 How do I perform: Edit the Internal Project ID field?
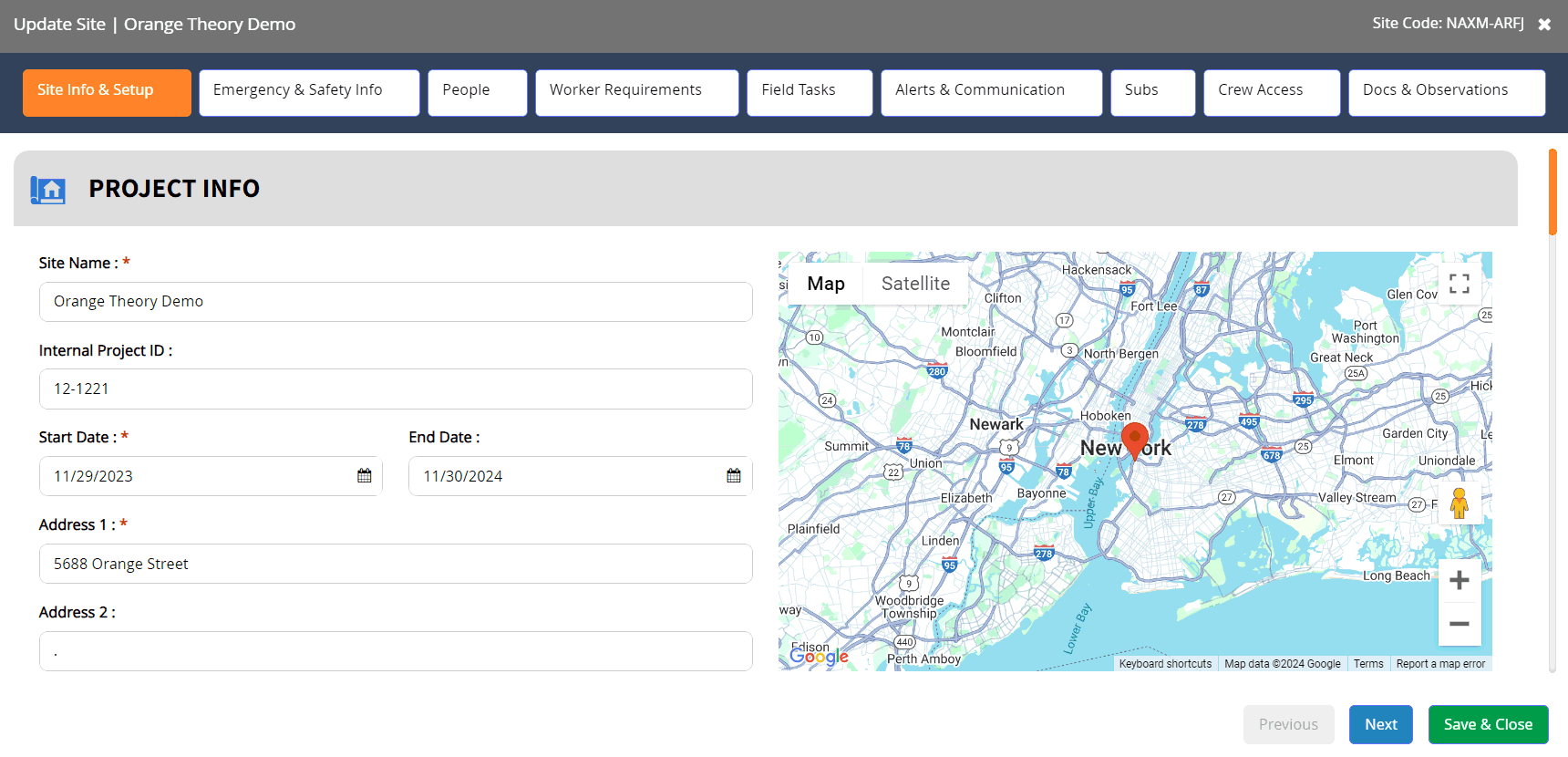[x=396, y=389]
